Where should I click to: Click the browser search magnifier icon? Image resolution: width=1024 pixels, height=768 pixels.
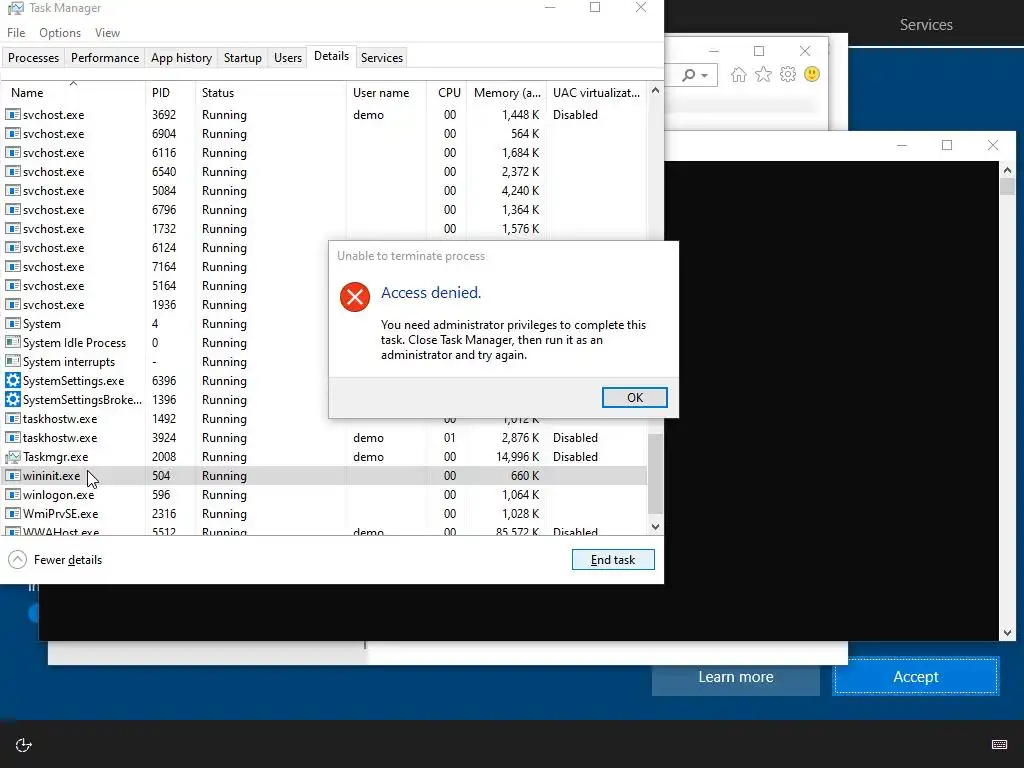point(688,75)
